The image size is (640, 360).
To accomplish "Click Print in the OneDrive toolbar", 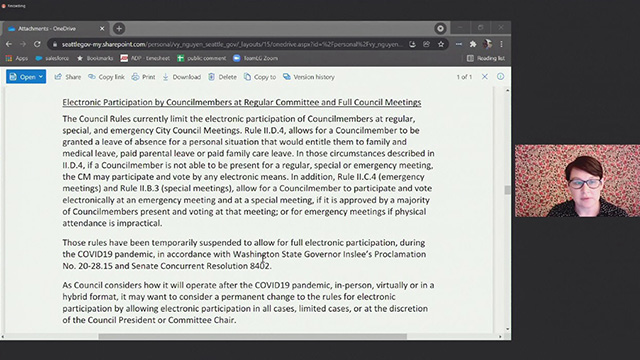I will point(143,77).
